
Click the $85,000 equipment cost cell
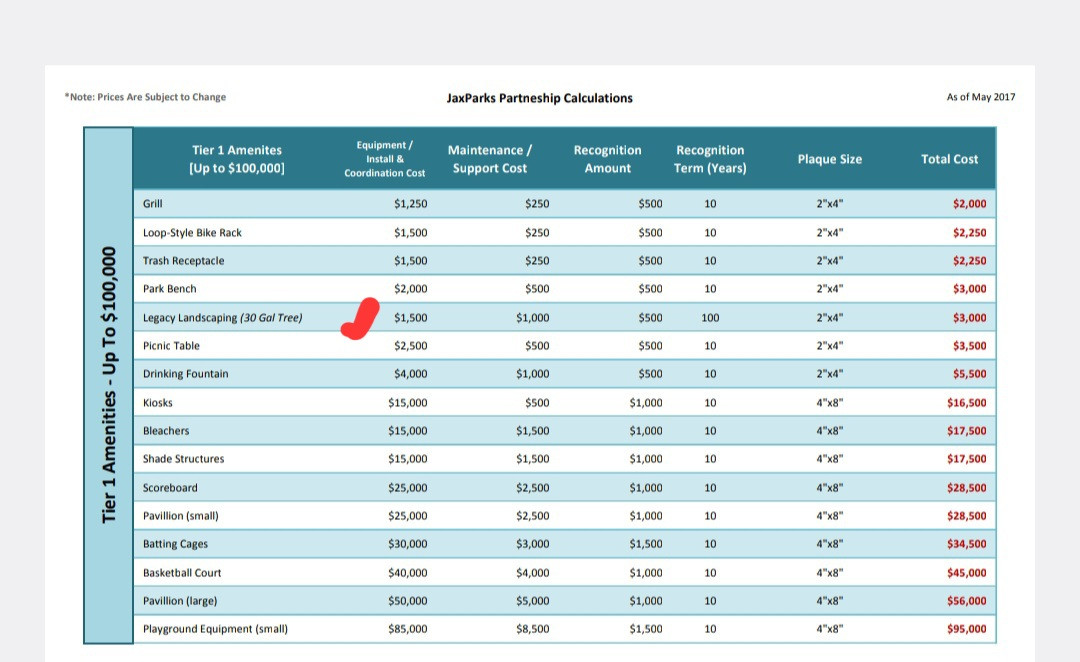tap(407, 629)
